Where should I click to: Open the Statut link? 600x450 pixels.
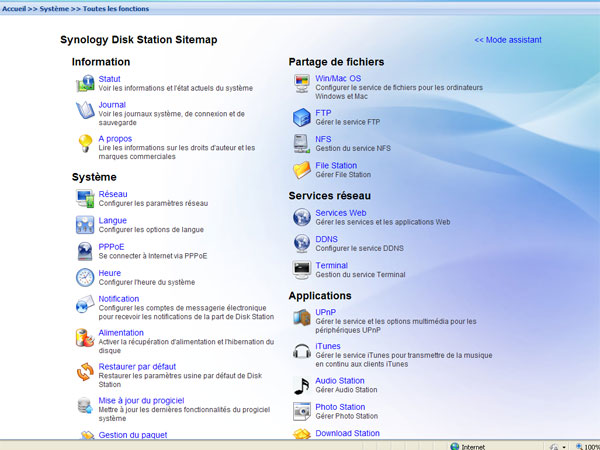pyautogui.click(x=109, y=79)
